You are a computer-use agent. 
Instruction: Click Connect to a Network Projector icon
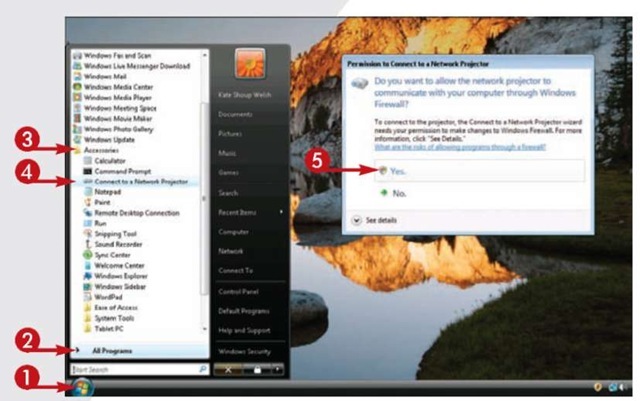pos(87,181)
